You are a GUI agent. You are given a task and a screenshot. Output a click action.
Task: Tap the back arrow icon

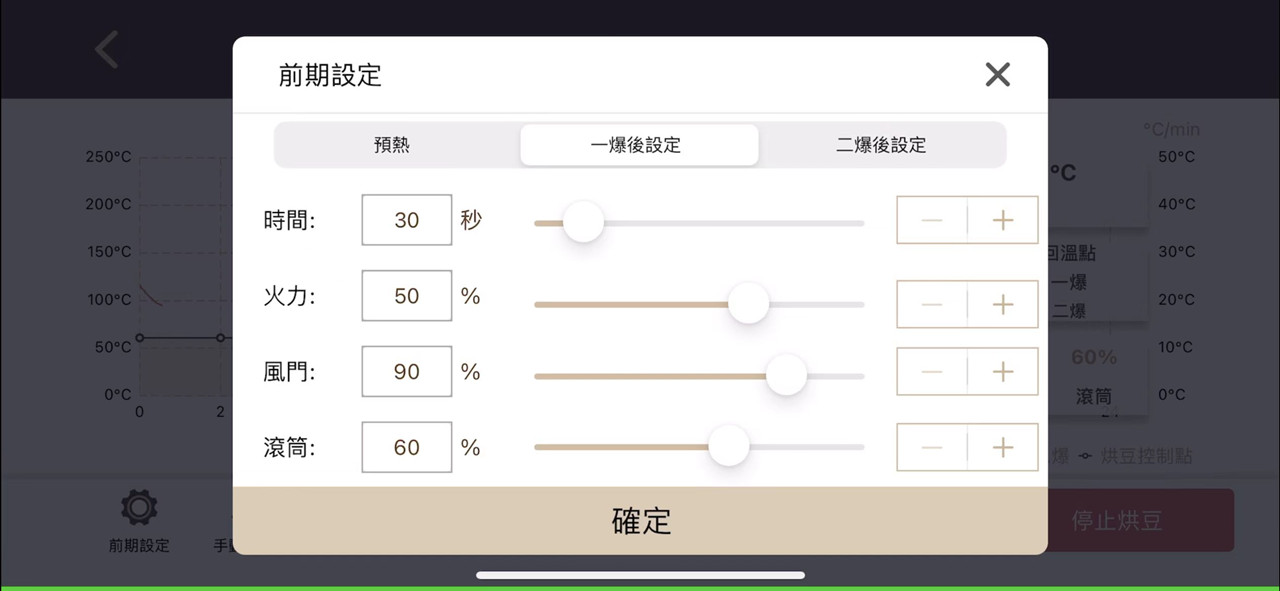pos(107,49)
